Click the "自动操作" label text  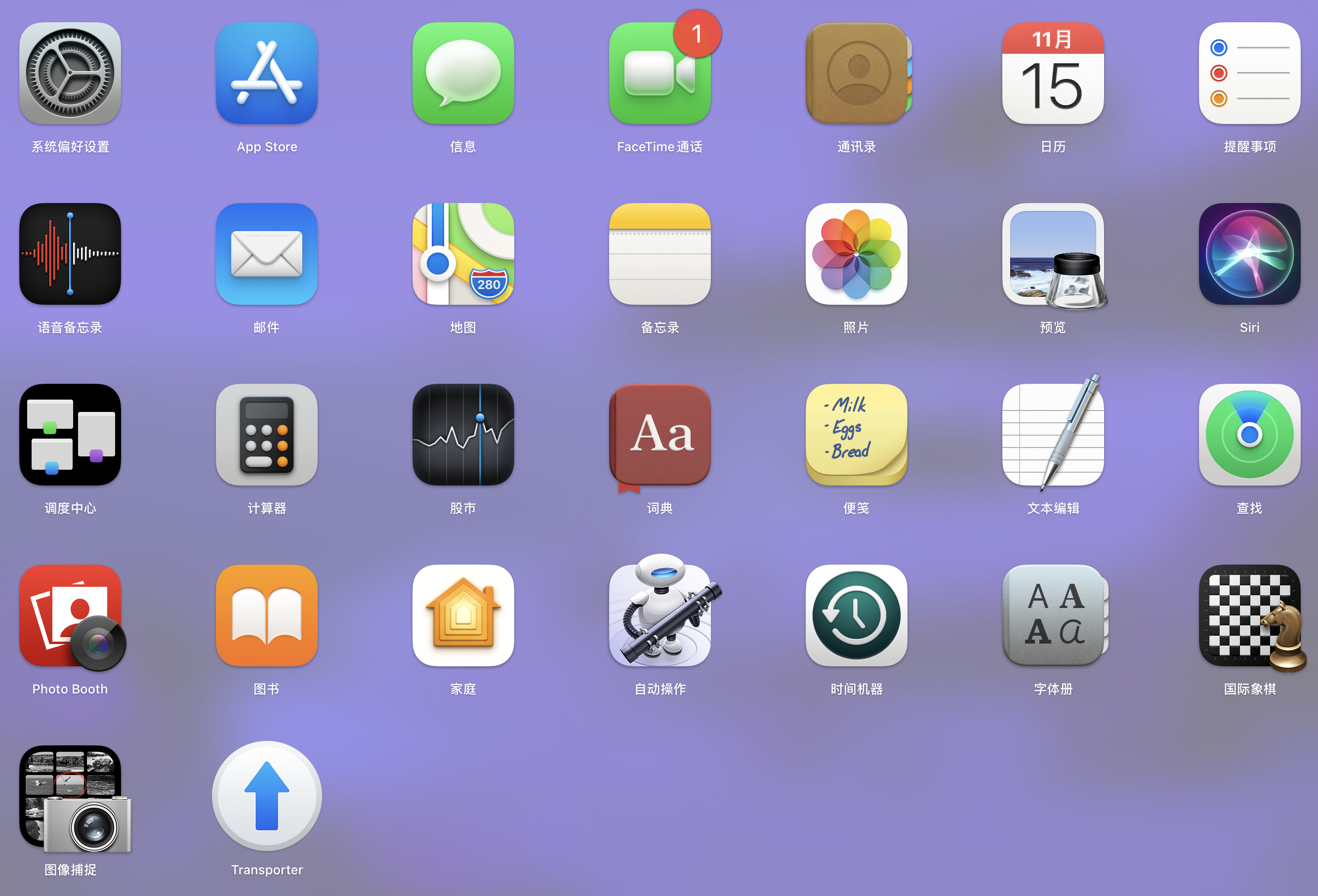coord(659,689)
